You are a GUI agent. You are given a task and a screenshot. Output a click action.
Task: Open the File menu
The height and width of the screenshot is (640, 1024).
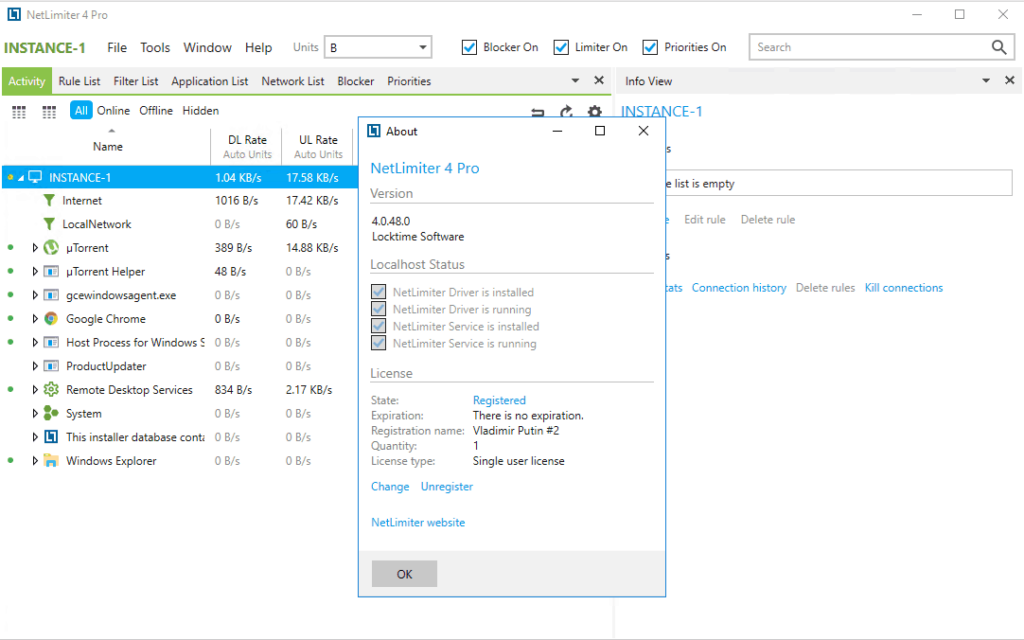pyautogui.click(x=117, y=47)
